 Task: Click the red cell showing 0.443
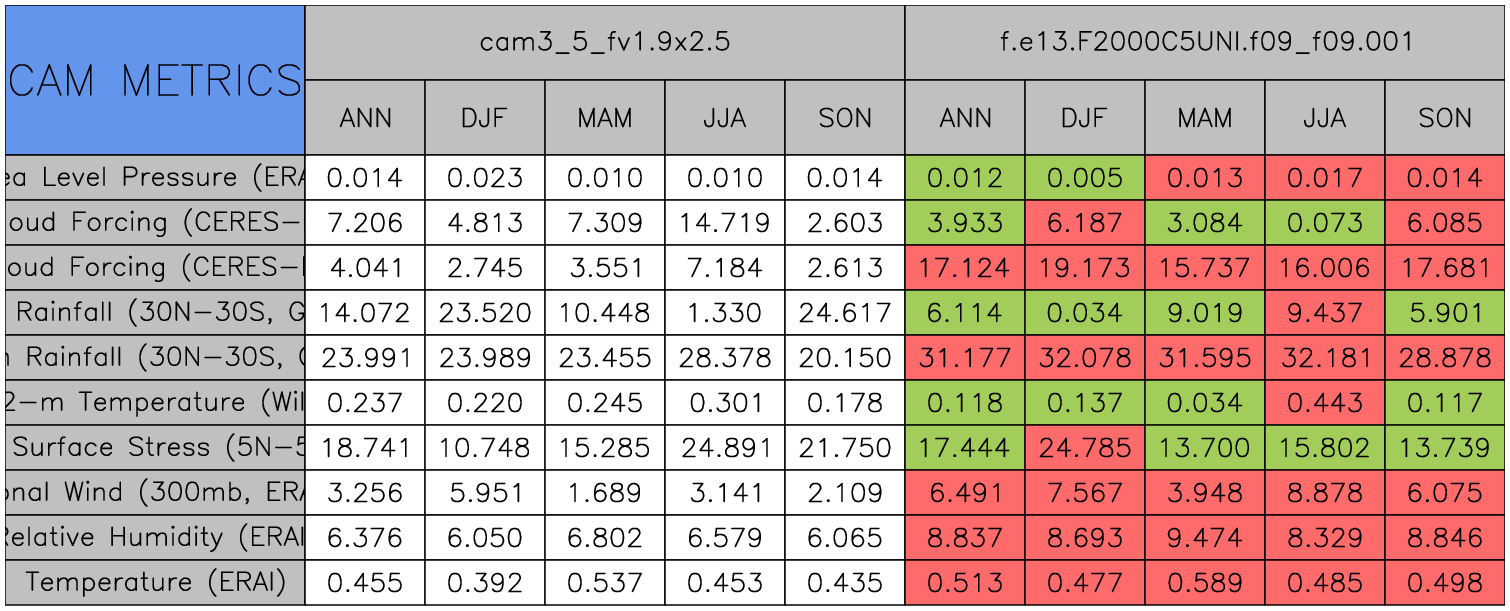click(x=1324, y=403)
